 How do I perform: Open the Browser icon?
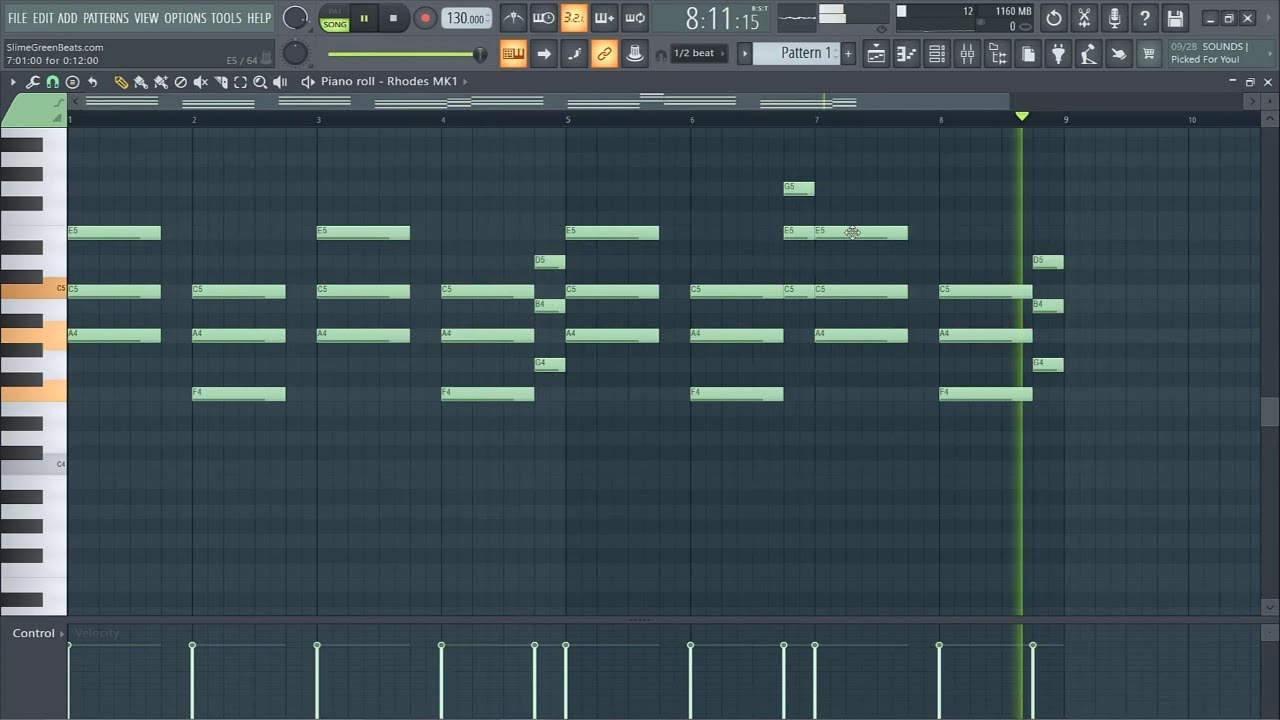coord(997,54)
